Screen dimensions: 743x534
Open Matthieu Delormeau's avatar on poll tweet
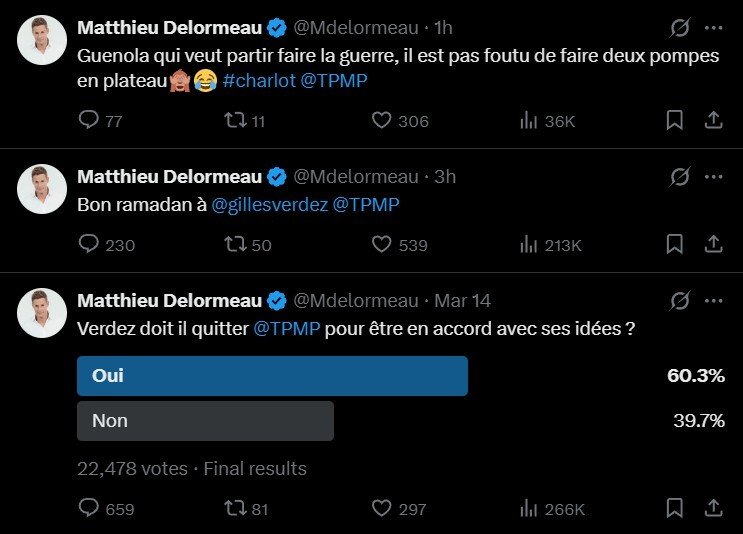42,310
